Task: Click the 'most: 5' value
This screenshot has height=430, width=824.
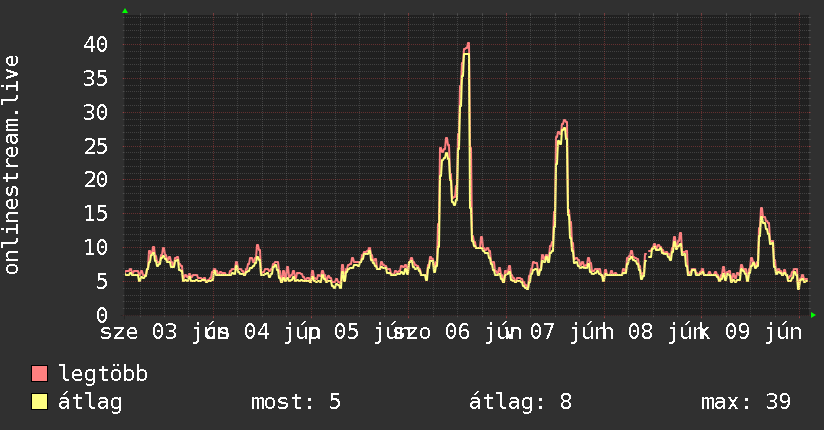Action: (296, 402)
